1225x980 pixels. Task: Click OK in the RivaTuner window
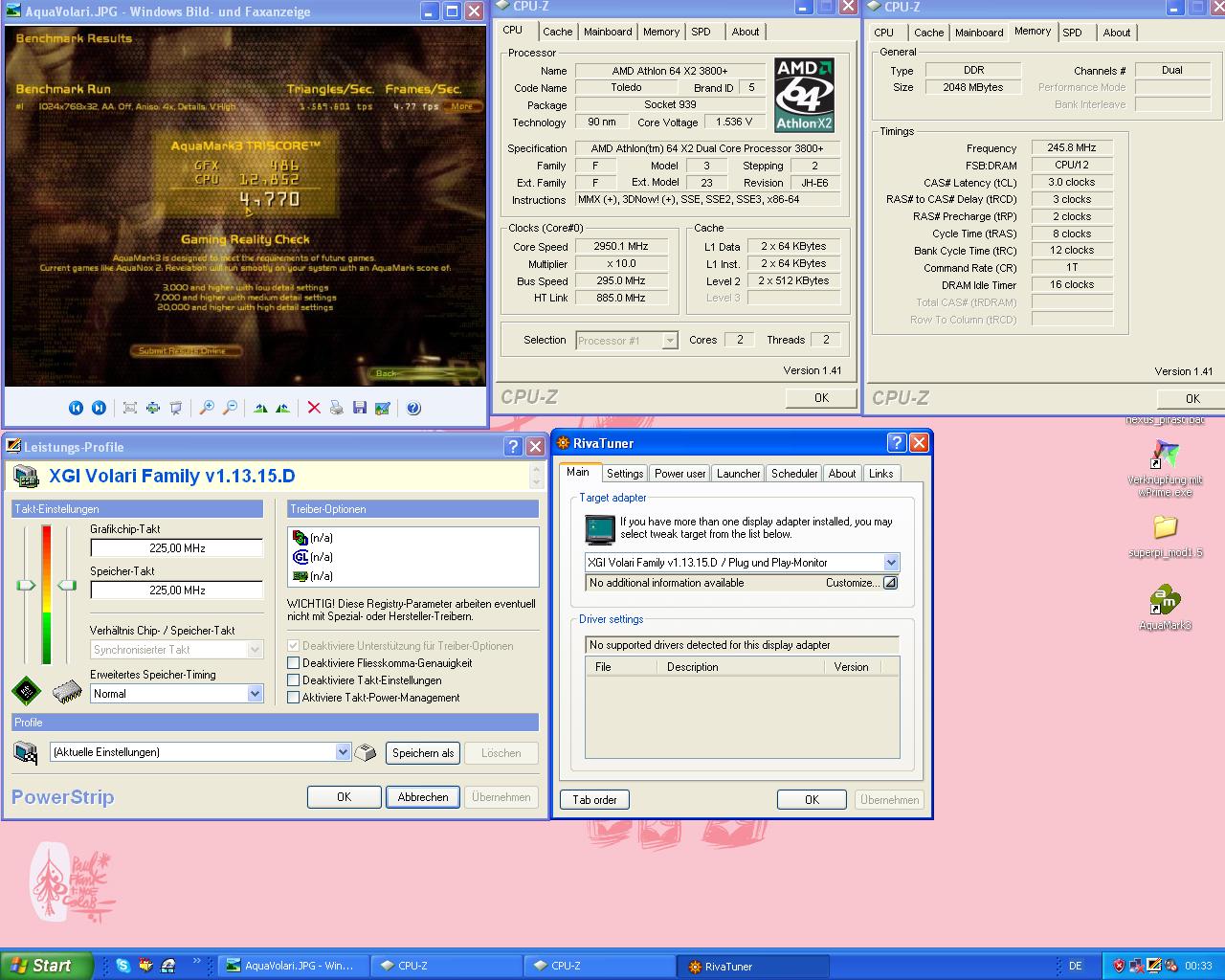(812, 800)
